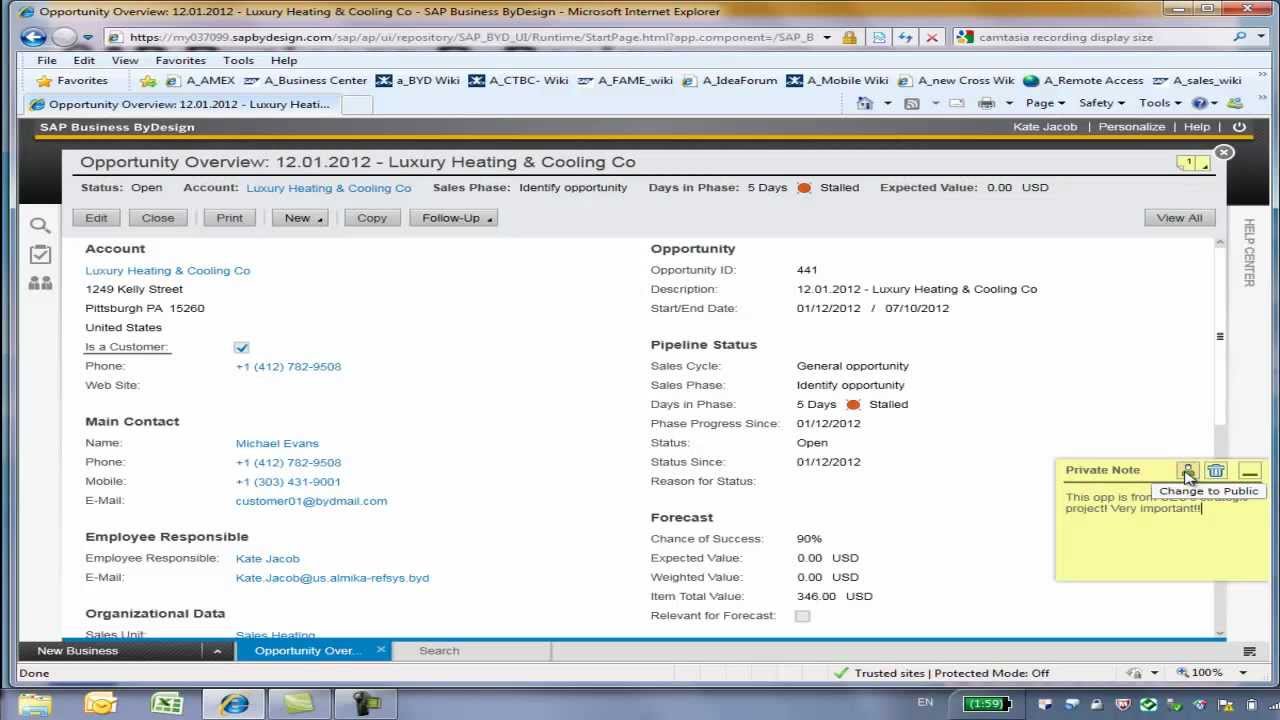The width and height of the screenshot is (1280, 720).
Task: Open the Page dropdown menu
Action: point(1045,103)
